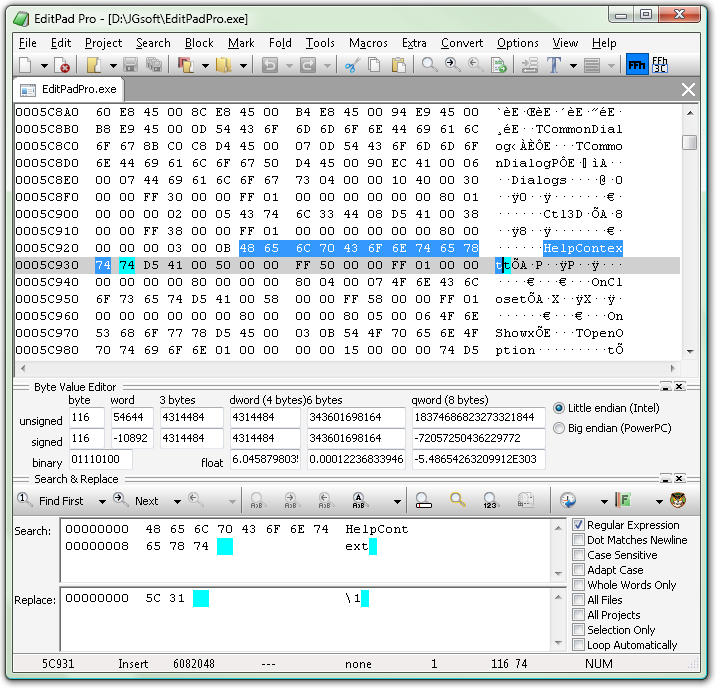The image size is (716, 688).
Task: Enable Dot Matches Newline checkbox
Action: click(x=578, y=540)
